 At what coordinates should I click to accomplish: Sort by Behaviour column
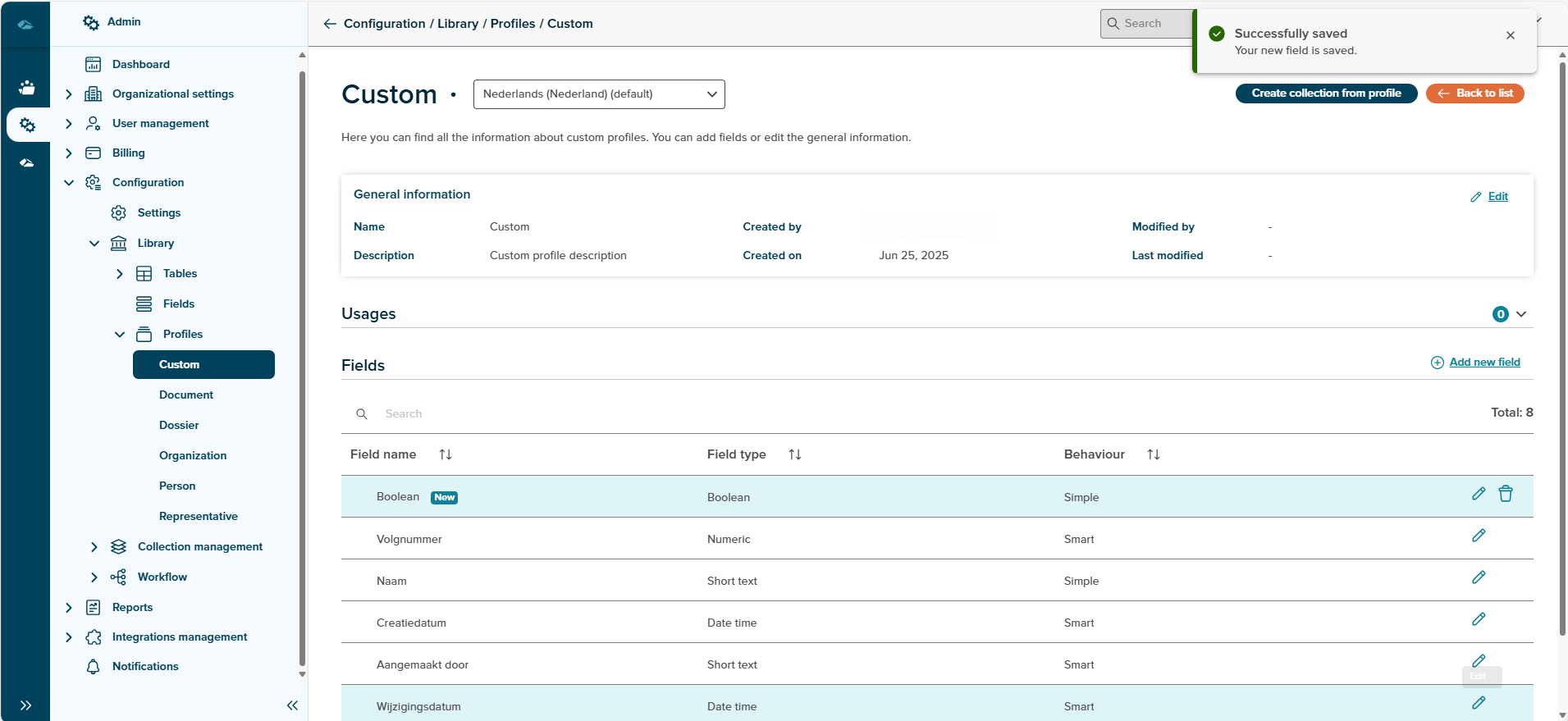(x=1153, y=454)
